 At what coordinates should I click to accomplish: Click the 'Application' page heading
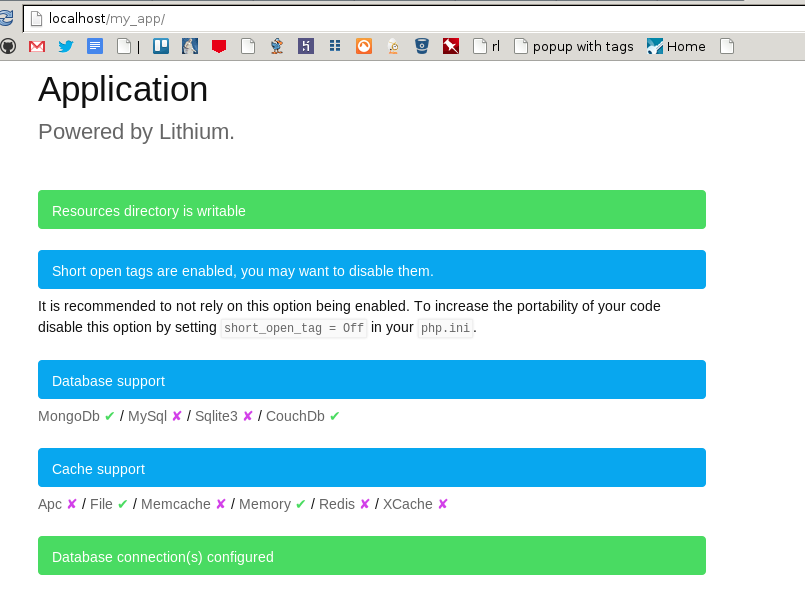[x=123, y=89]
